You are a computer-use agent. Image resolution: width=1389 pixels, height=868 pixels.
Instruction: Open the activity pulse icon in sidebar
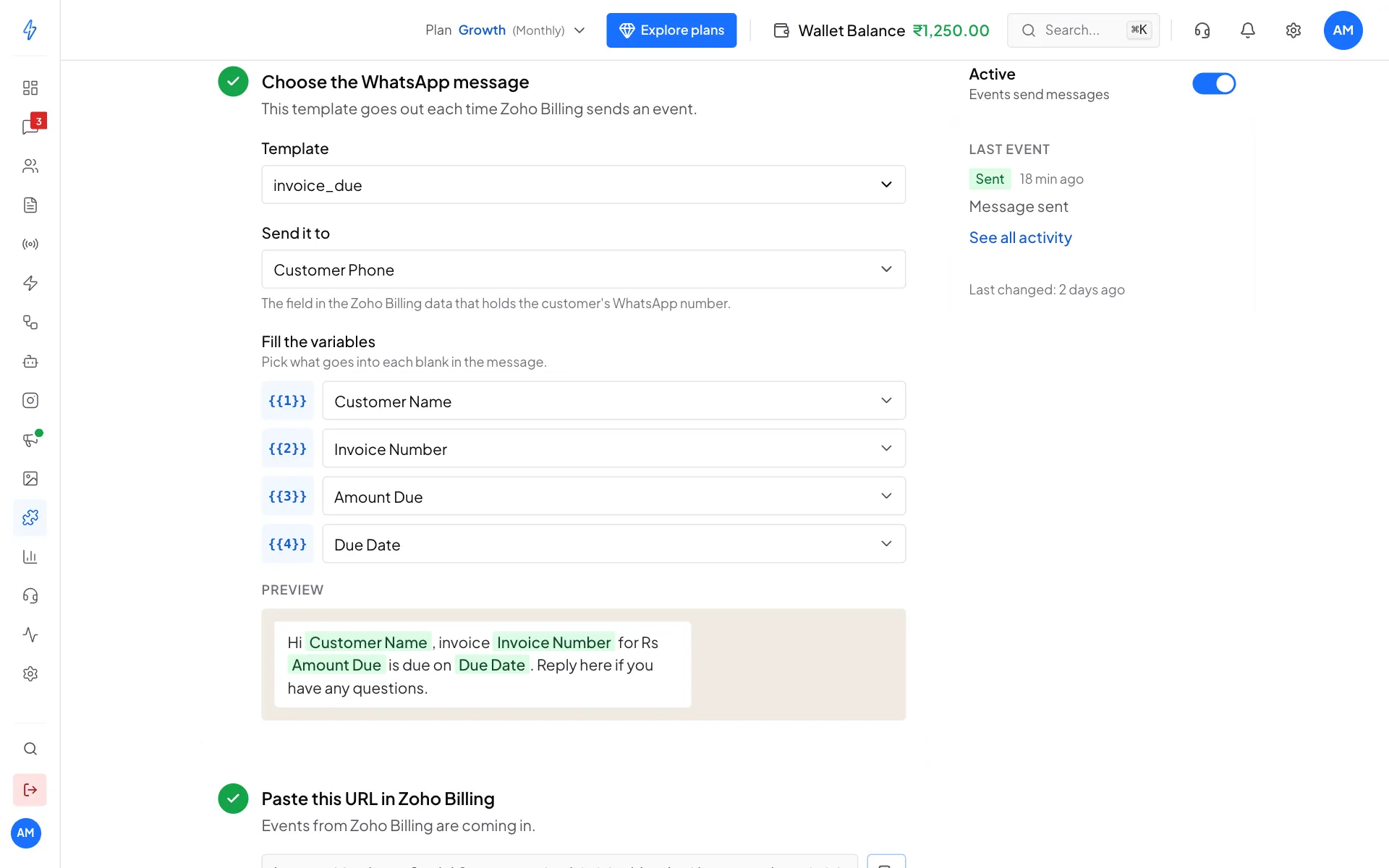coord(30,634)
